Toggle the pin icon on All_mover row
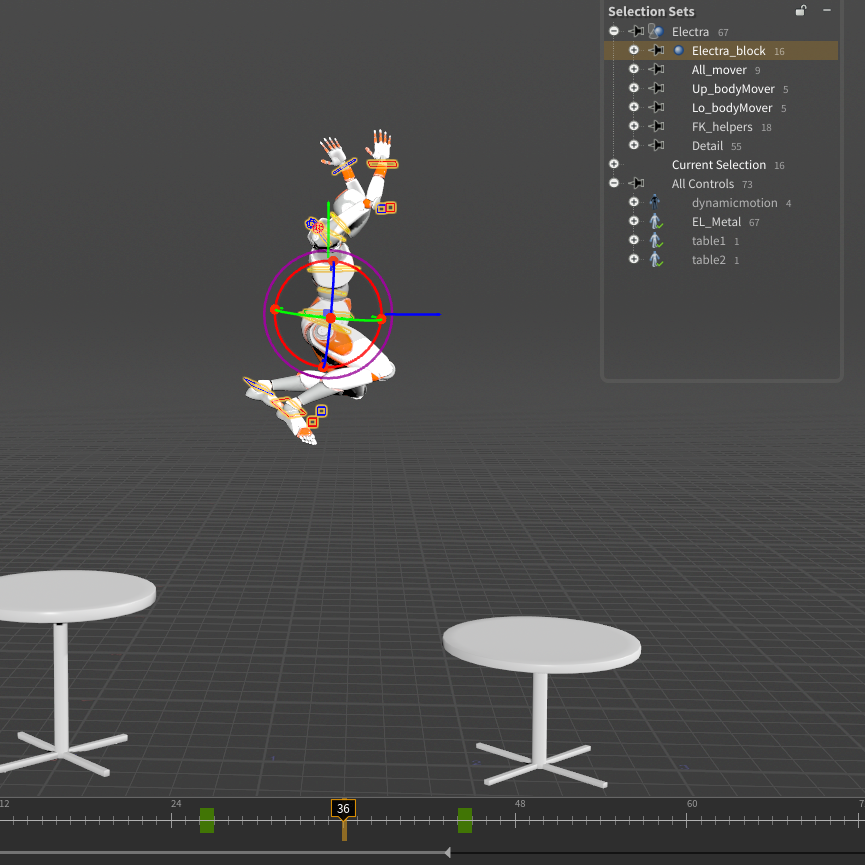 [x=656, y=70]
